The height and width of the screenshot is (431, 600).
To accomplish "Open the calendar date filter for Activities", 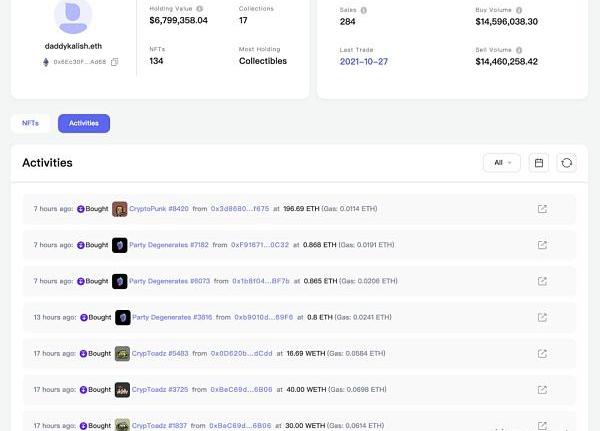I will pyautogui.click(x=540, y=163).
